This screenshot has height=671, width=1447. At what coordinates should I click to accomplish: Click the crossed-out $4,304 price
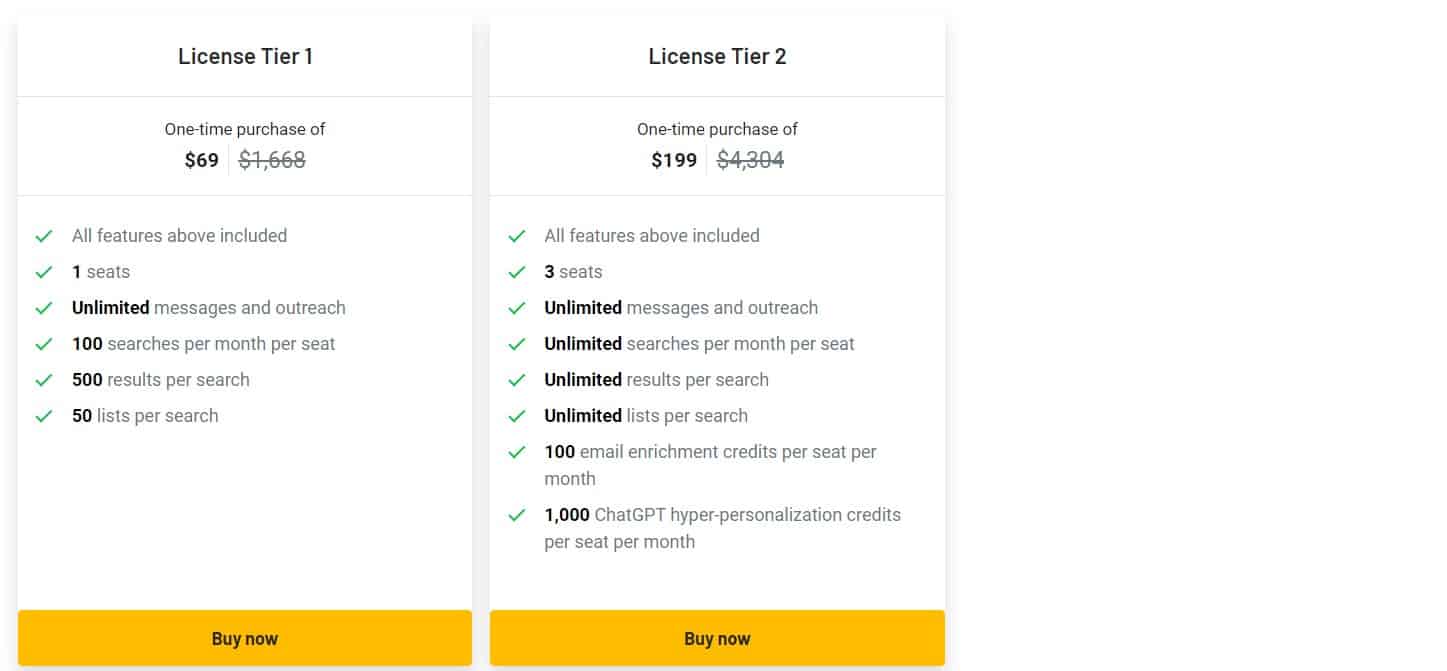pyautogui.click(x=750, y=160)
